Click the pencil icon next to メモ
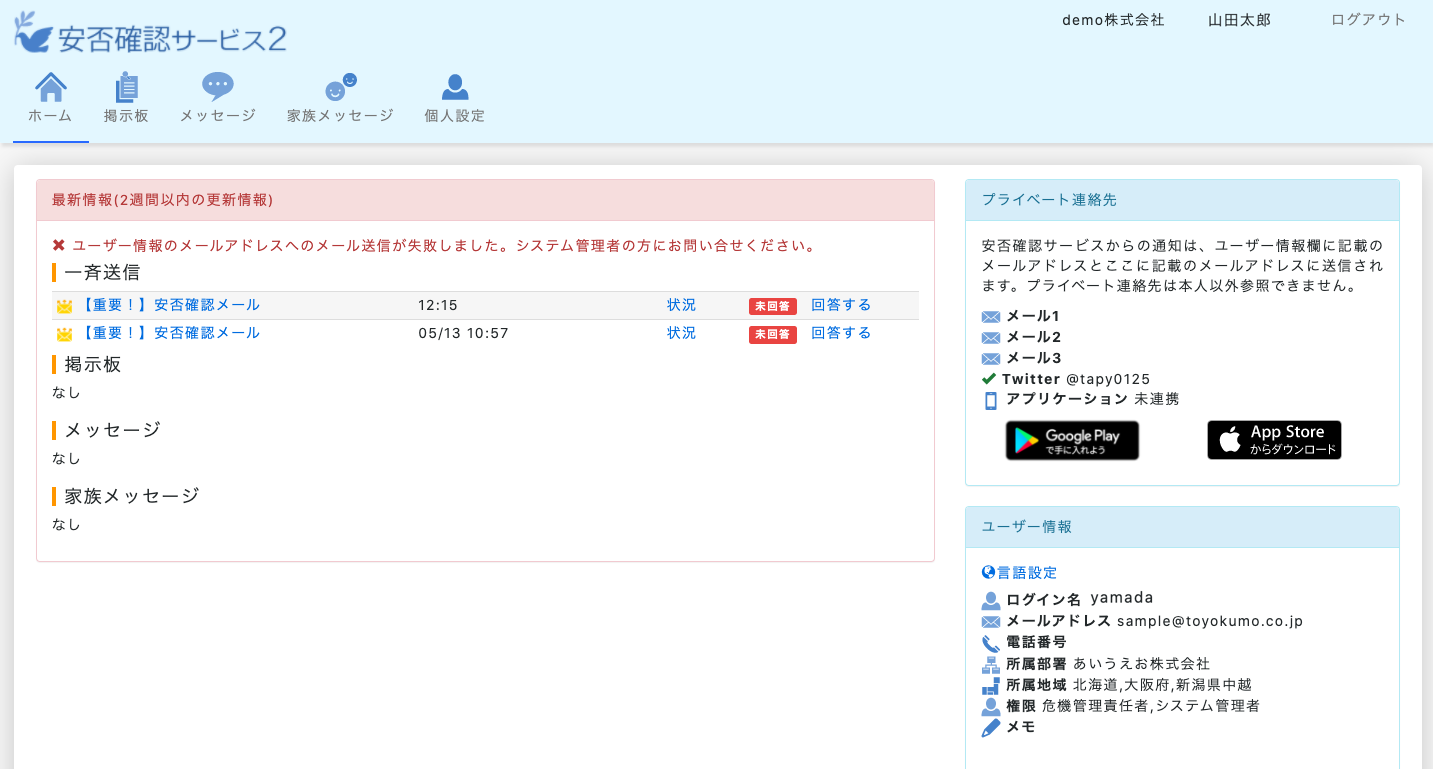Image resolution: width=1433 pixels, height=769 pixels. pyautogui.click(x=991, y=728)
